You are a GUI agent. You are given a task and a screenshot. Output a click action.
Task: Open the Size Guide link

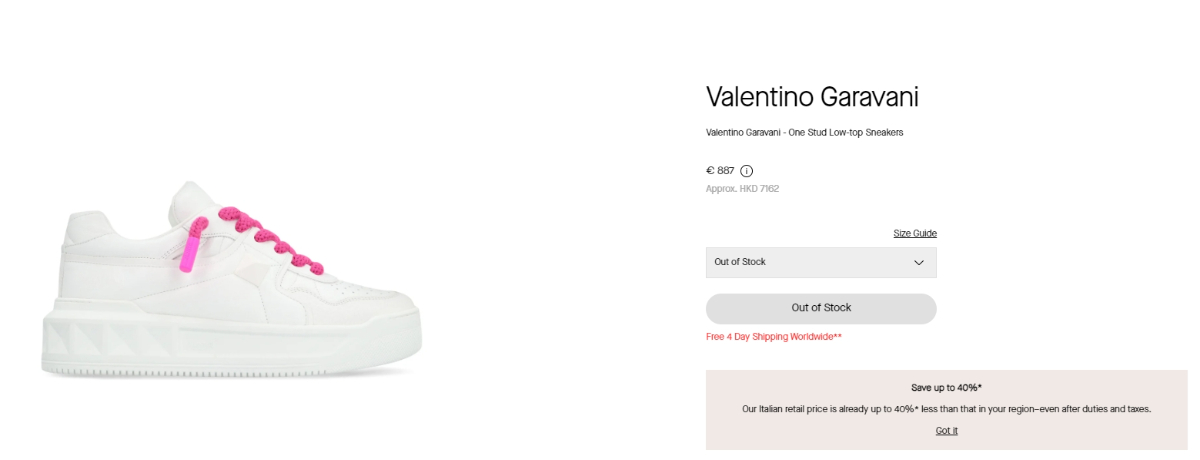[915, 233]
